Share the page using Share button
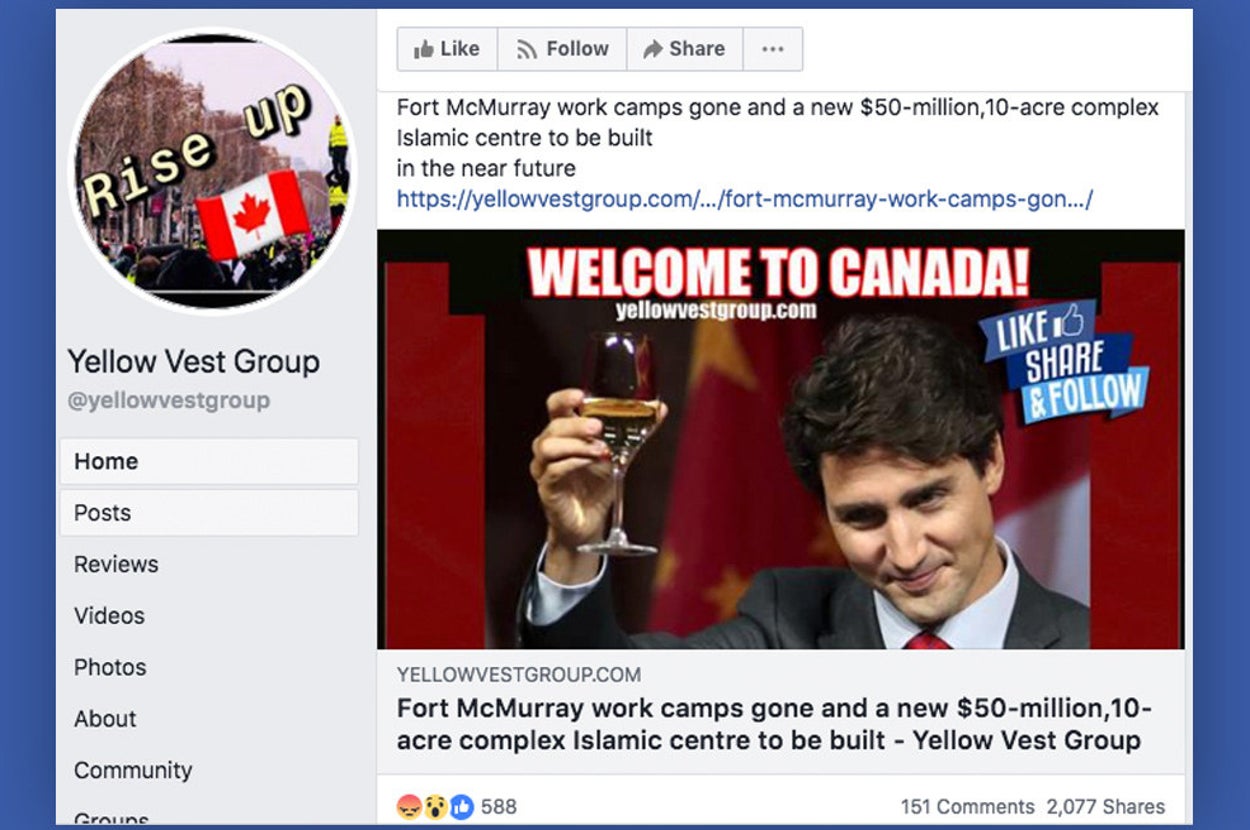Viewport: 1250px width, 830px height. 684,49
